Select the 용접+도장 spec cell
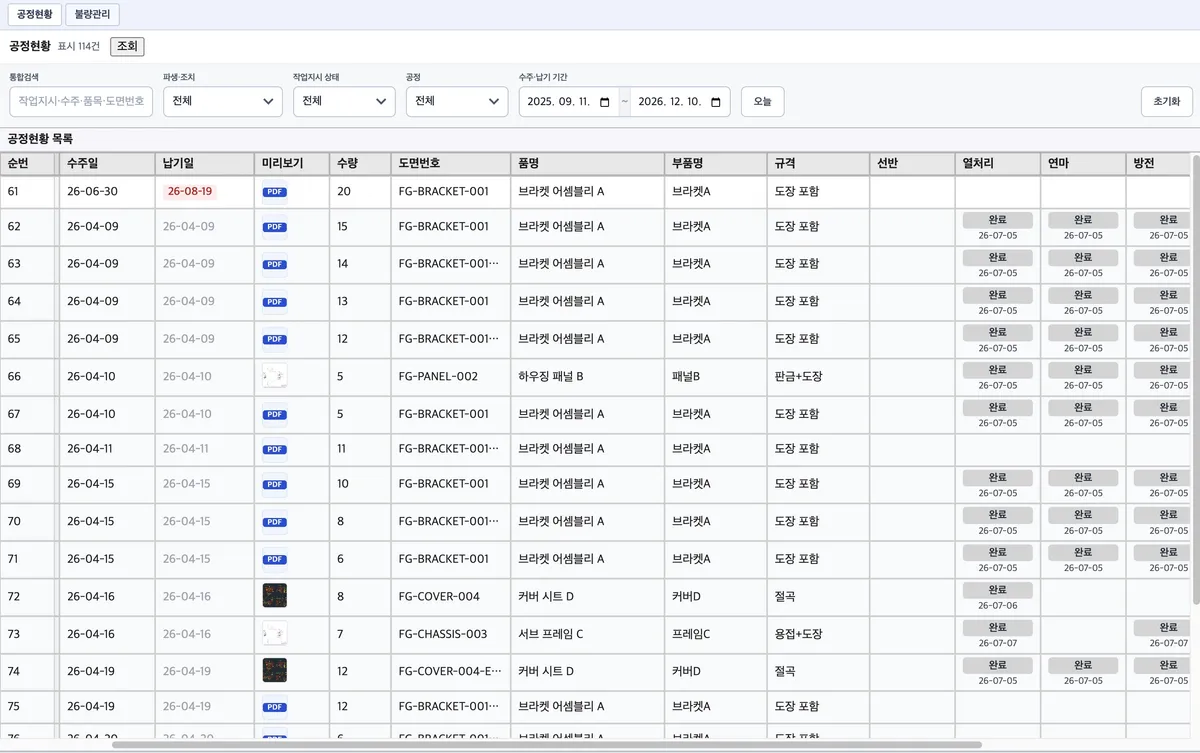 click(817, 634)
